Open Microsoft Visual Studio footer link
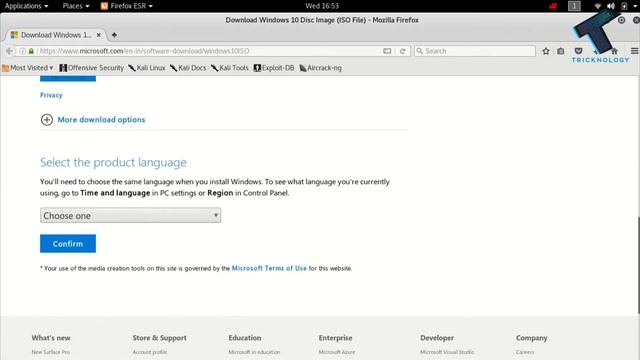Screen dimensions: 640x360 click(x=447, y=352)
